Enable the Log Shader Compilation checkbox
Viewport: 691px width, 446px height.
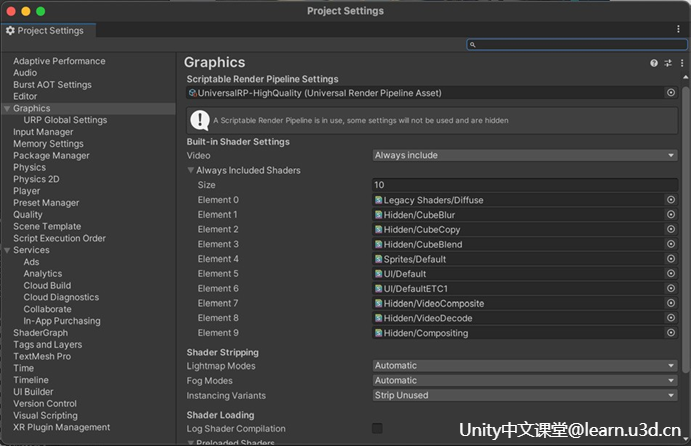[377, 428]
